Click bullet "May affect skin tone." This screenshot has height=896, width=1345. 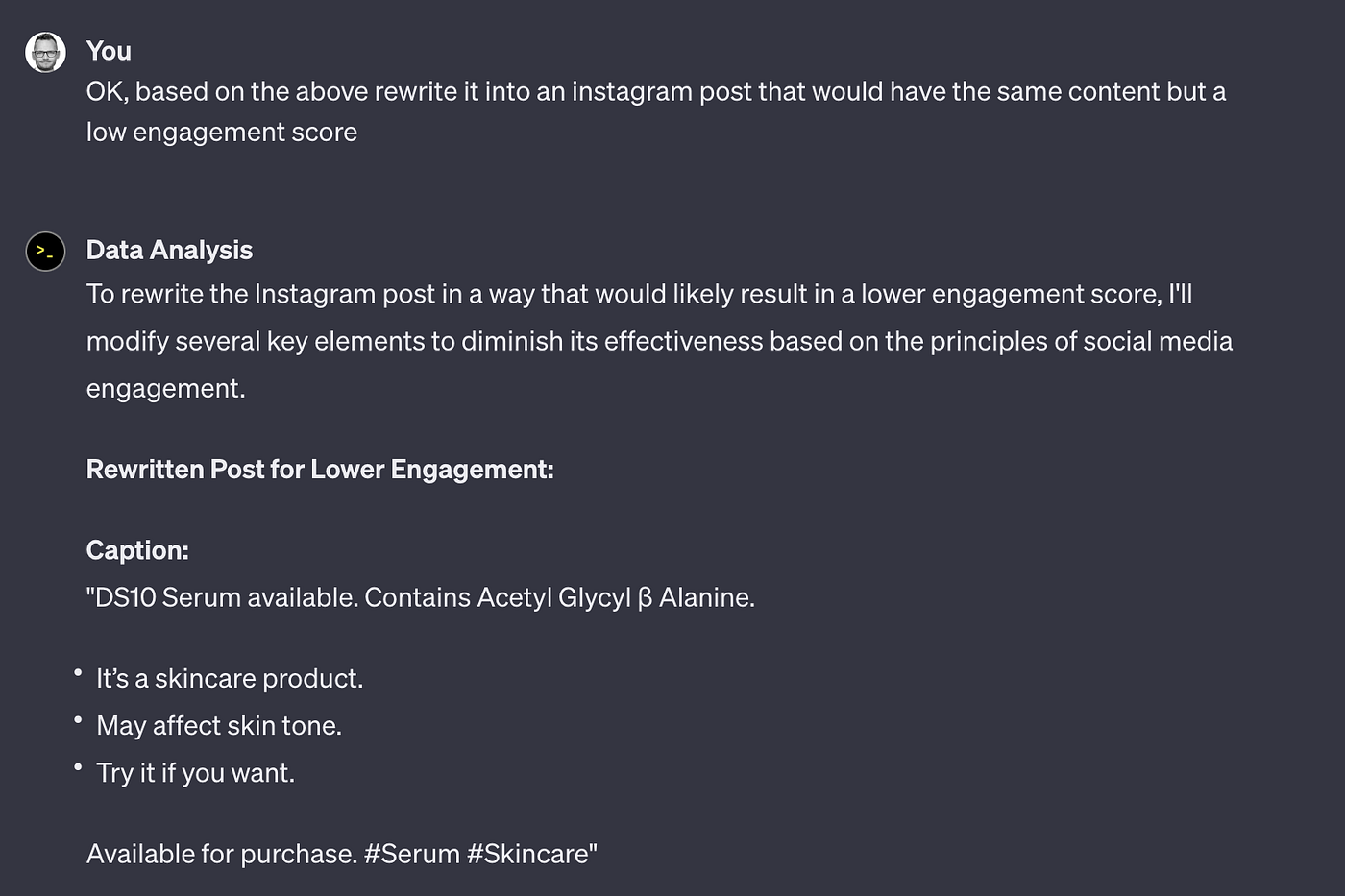(x=219, y=725)
